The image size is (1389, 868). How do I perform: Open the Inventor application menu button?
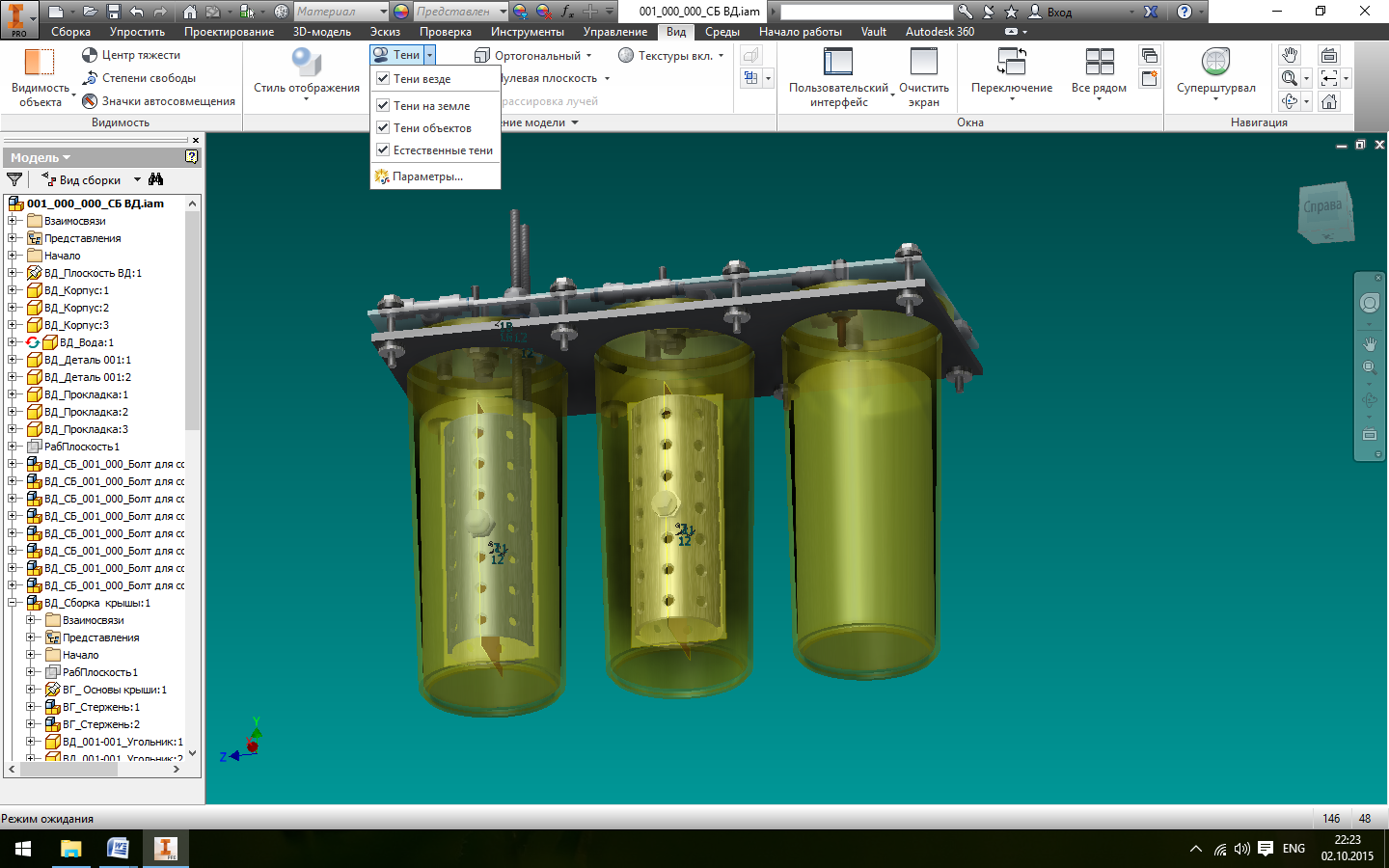[x=18, y=19]
